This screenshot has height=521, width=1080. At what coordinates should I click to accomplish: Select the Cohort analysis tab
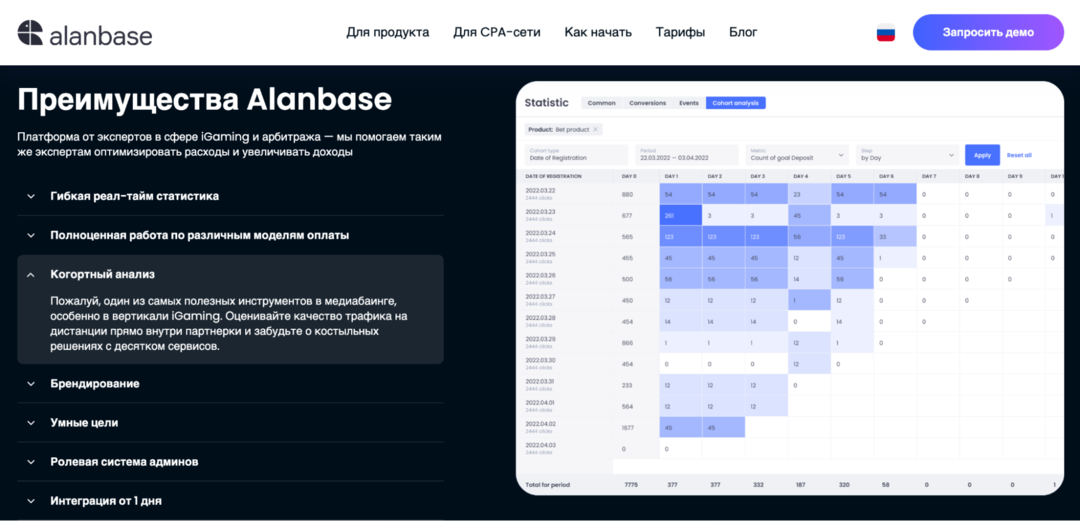point(735,103)
